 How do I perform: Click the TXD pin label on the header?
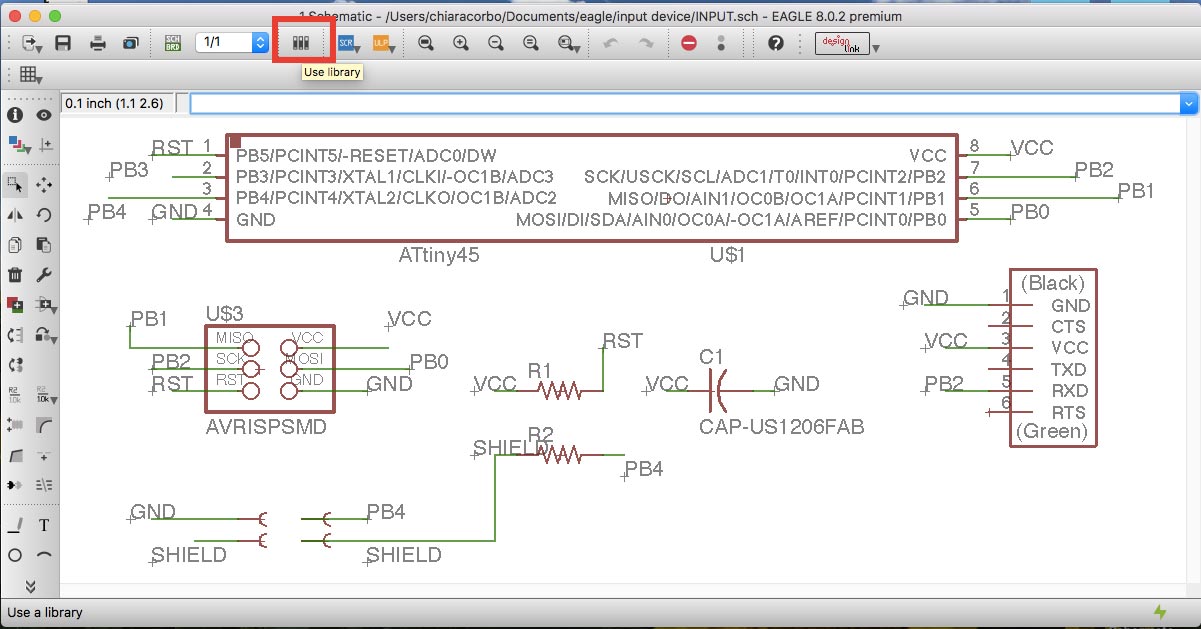tap(1069, 369)
